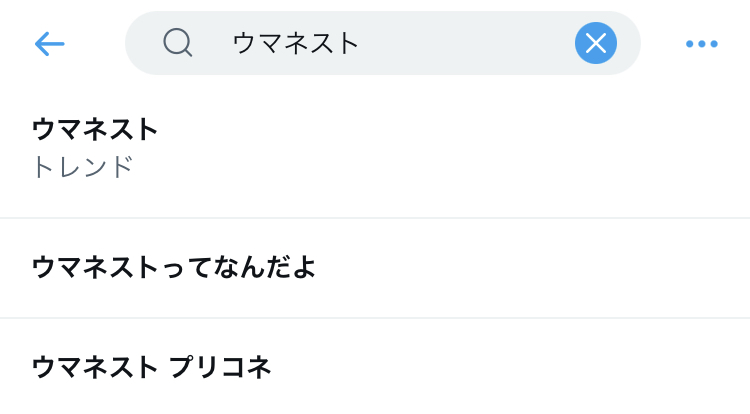This screenshot has height=414, width=750.
Task: Select the ウマネスト trend suggestion
Action: 96,130
